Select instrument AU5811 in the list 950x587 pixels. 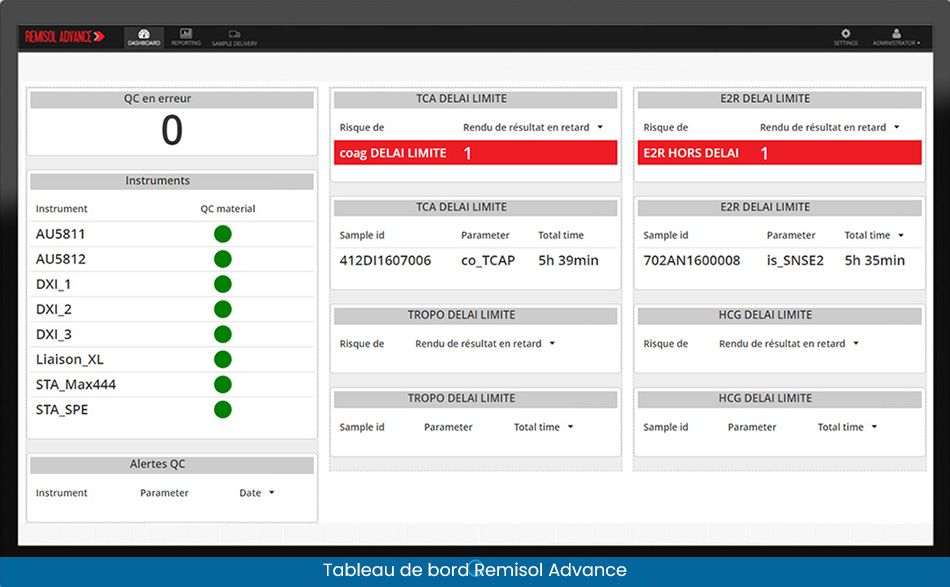pyautogui.click(x=61, y=234)
